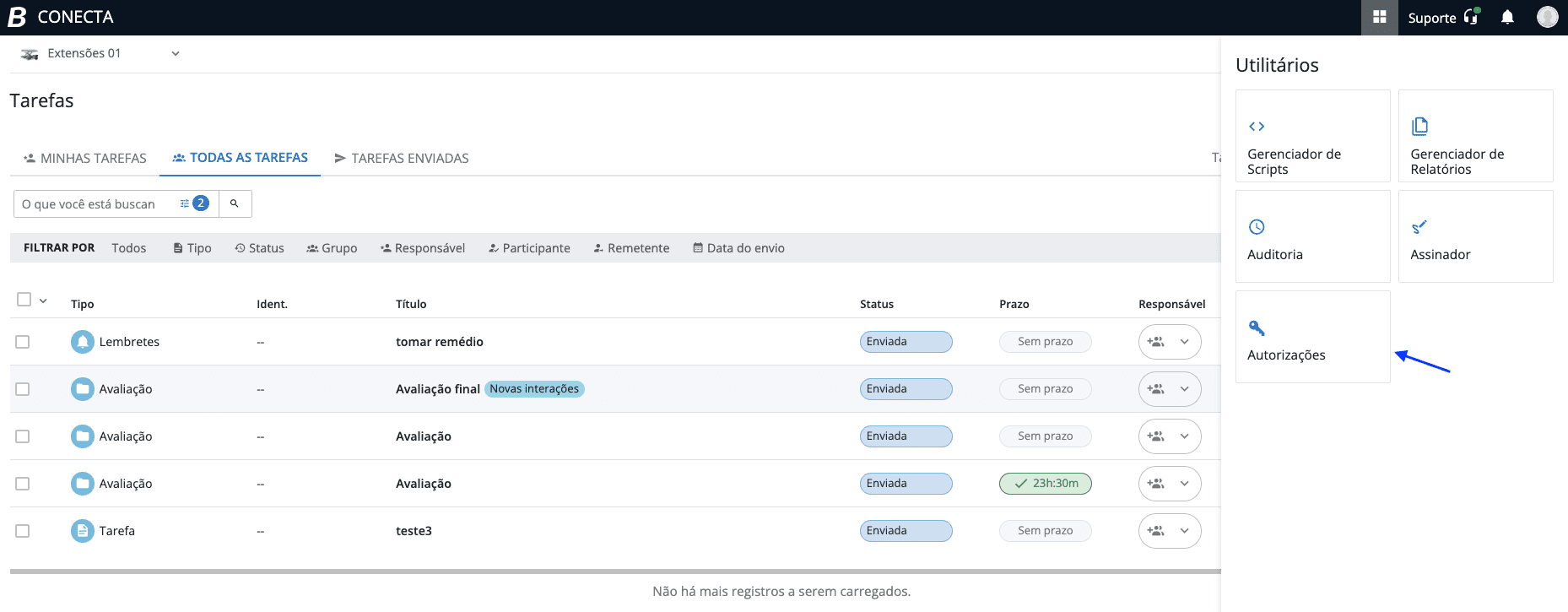Image resolution: width=1568 pixels, height=612 pixels.
Task: Select the checkbox for teste3 task
Action: click(23, 531)
